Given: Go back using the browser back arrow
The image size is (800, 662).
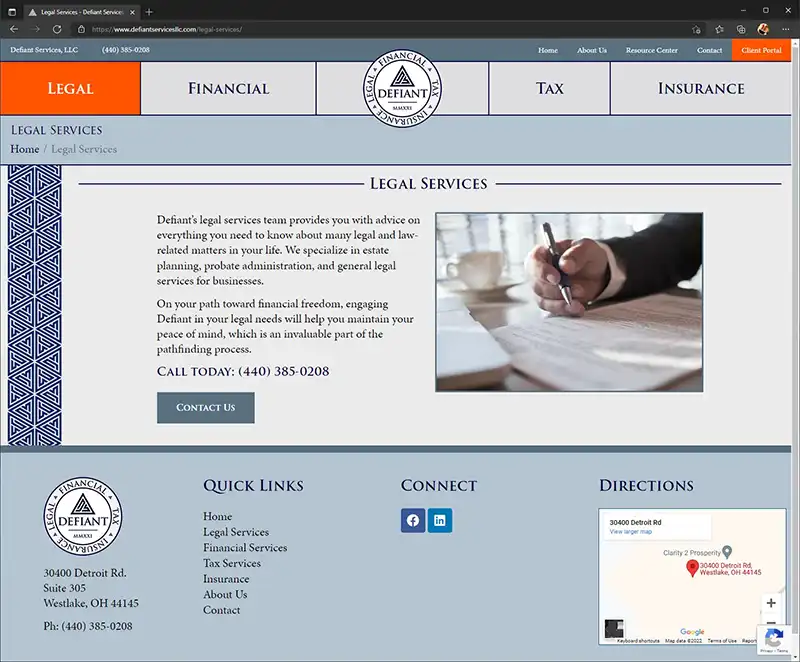Looking at the screenshot, I should point(14,29).
